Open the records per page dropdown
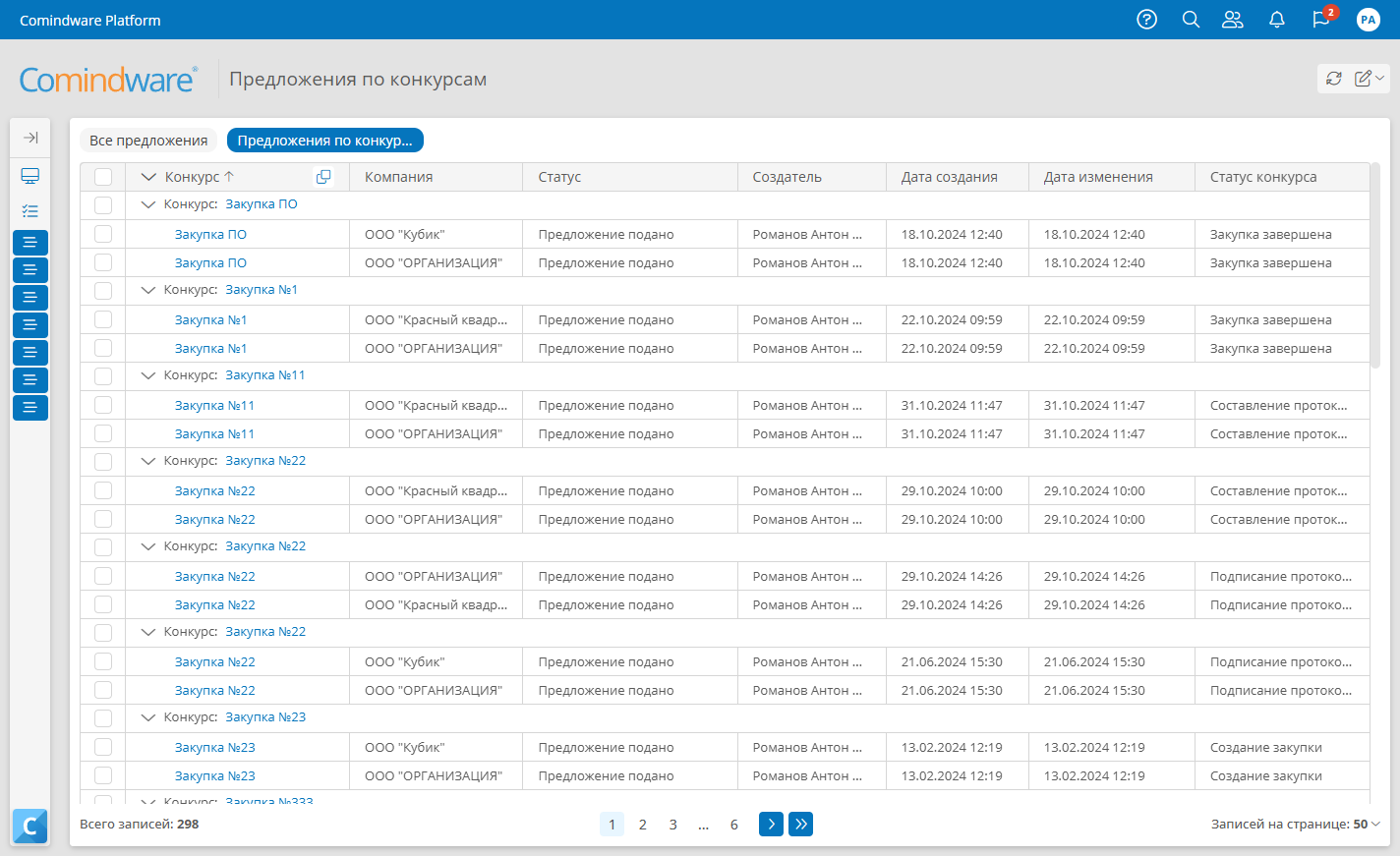This screenshot has width=1400, height=856. coord(1367,825)
